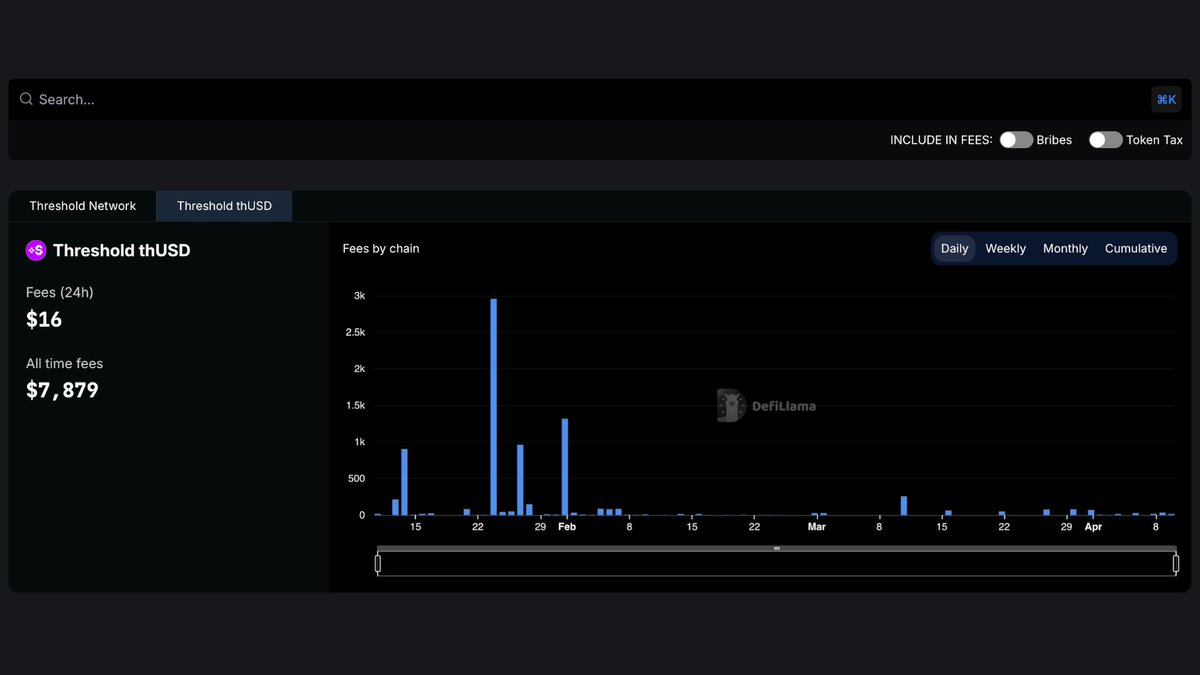Click the 'Threshold thUSD' heading text
The height and width of the screenshot is (675, 1200).
click(121, 250)
